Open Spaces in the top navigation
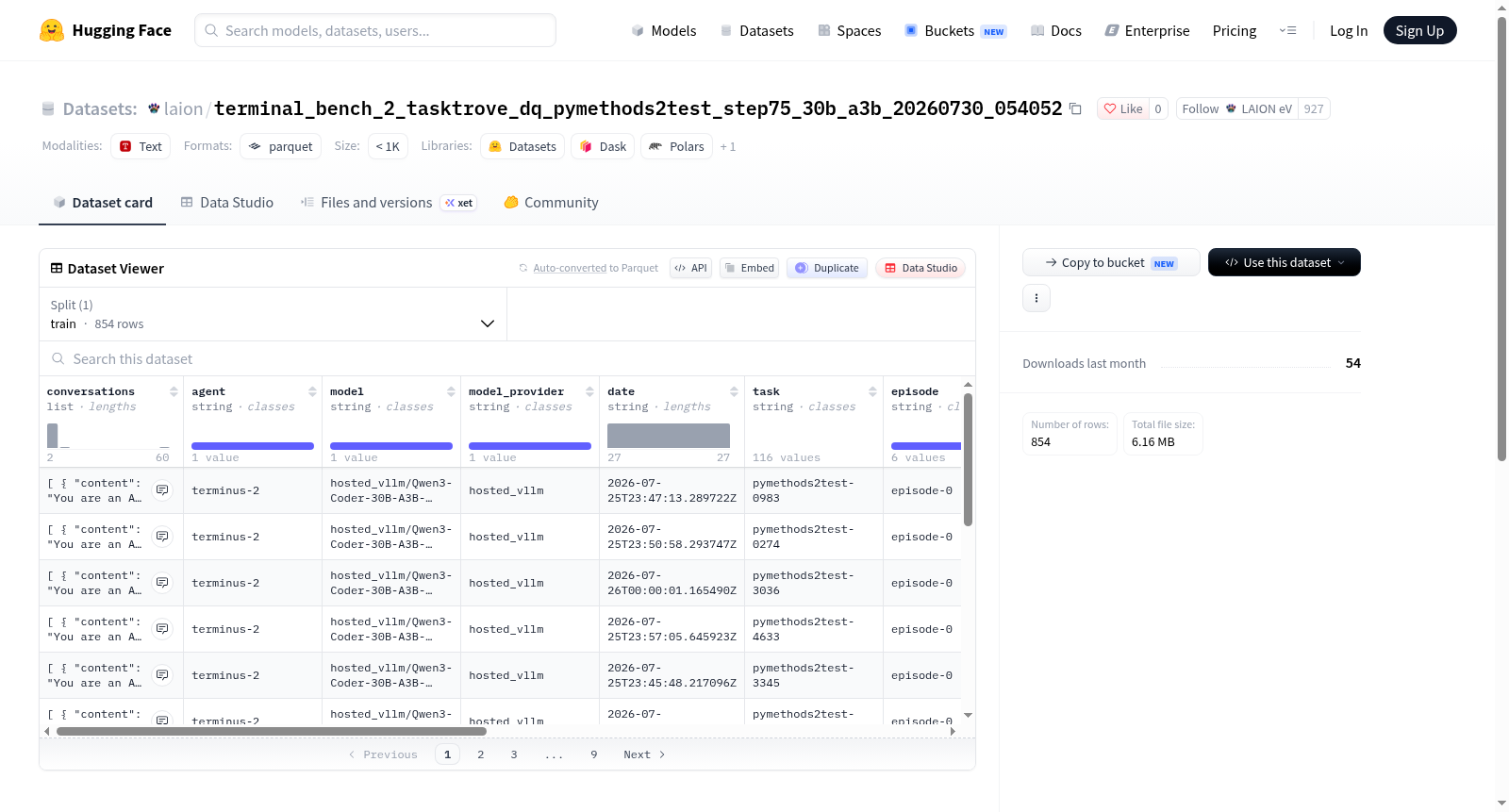 [850, 30]
